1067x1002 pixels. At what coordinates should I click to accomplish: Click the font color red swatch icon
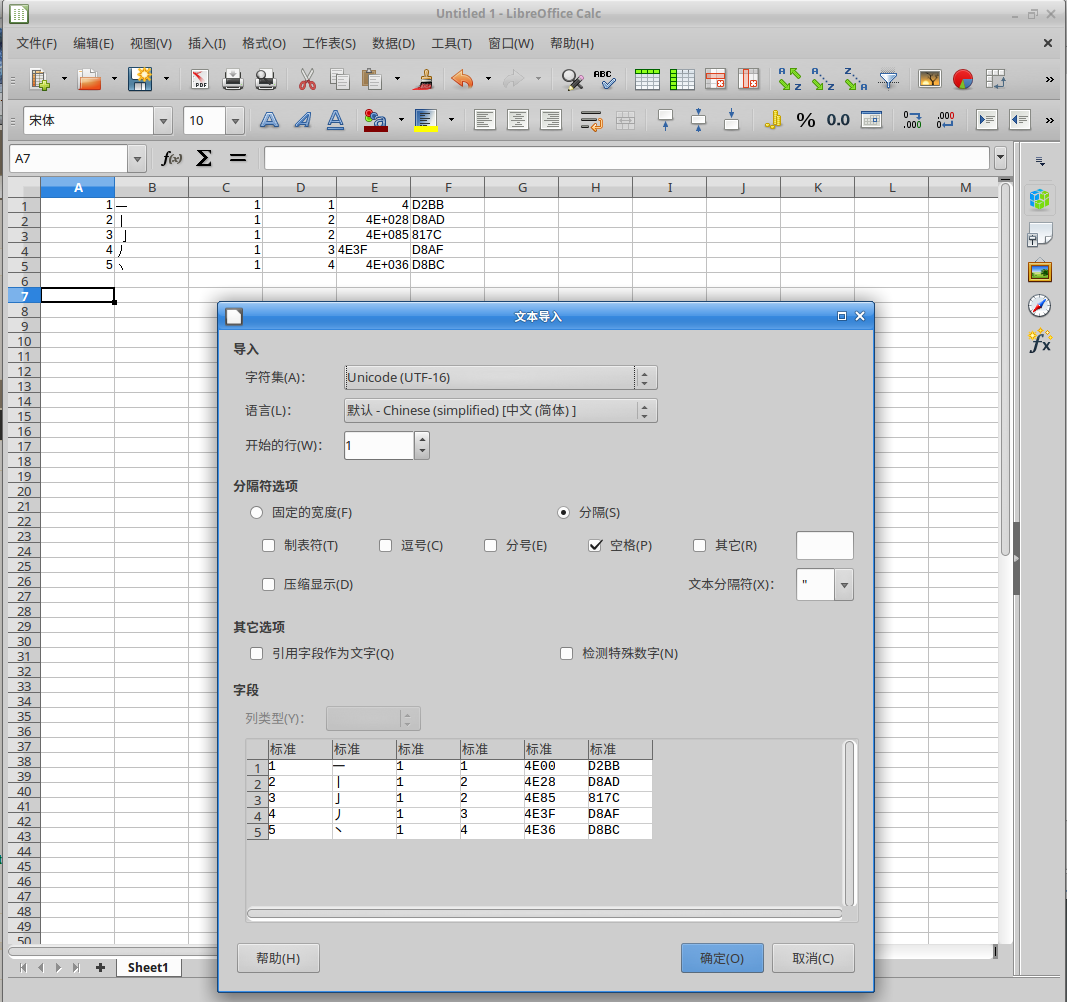(375, 120)
